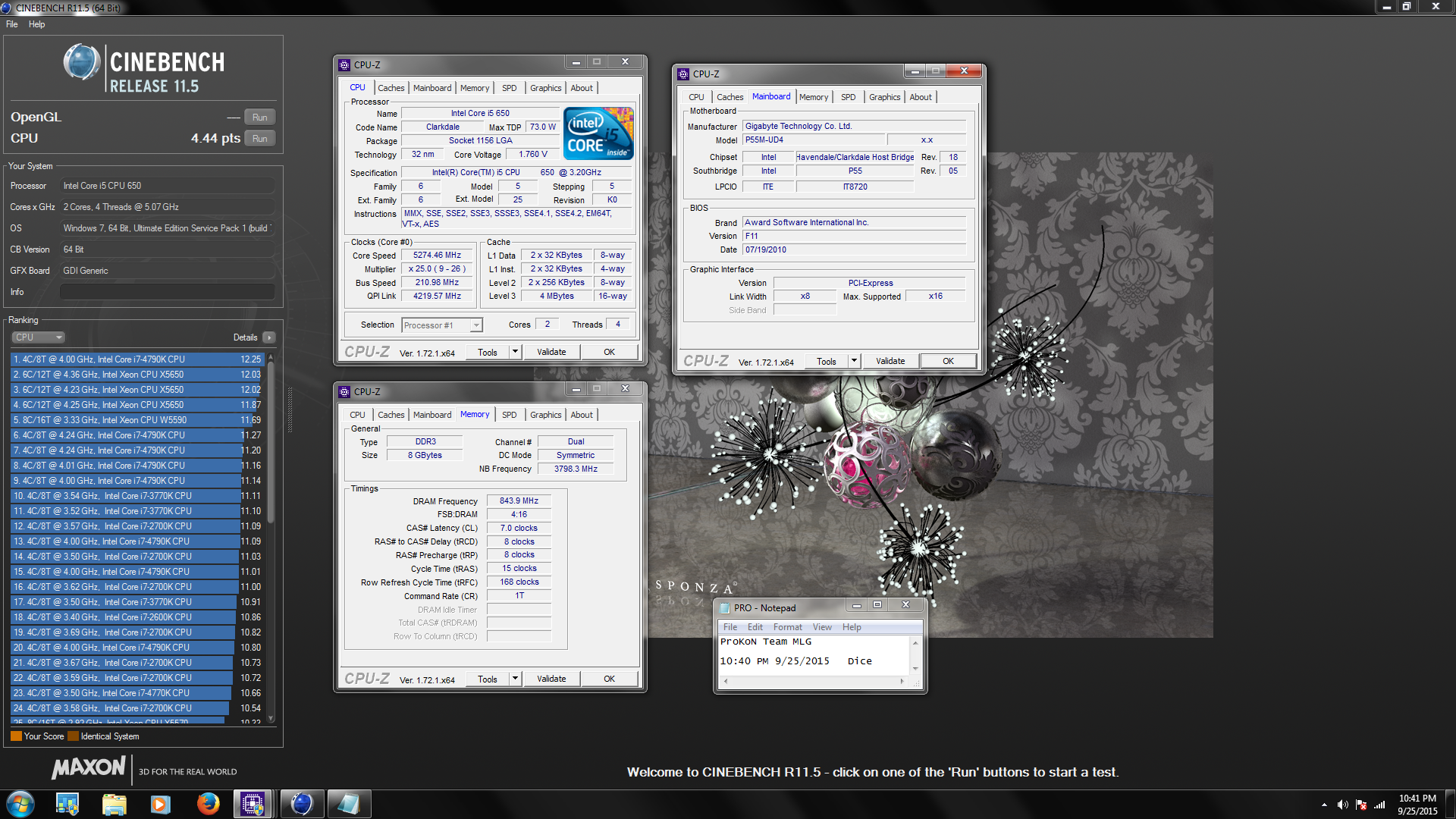Switch to CPU-Z taskbar icon

click(x=253, y=803)
